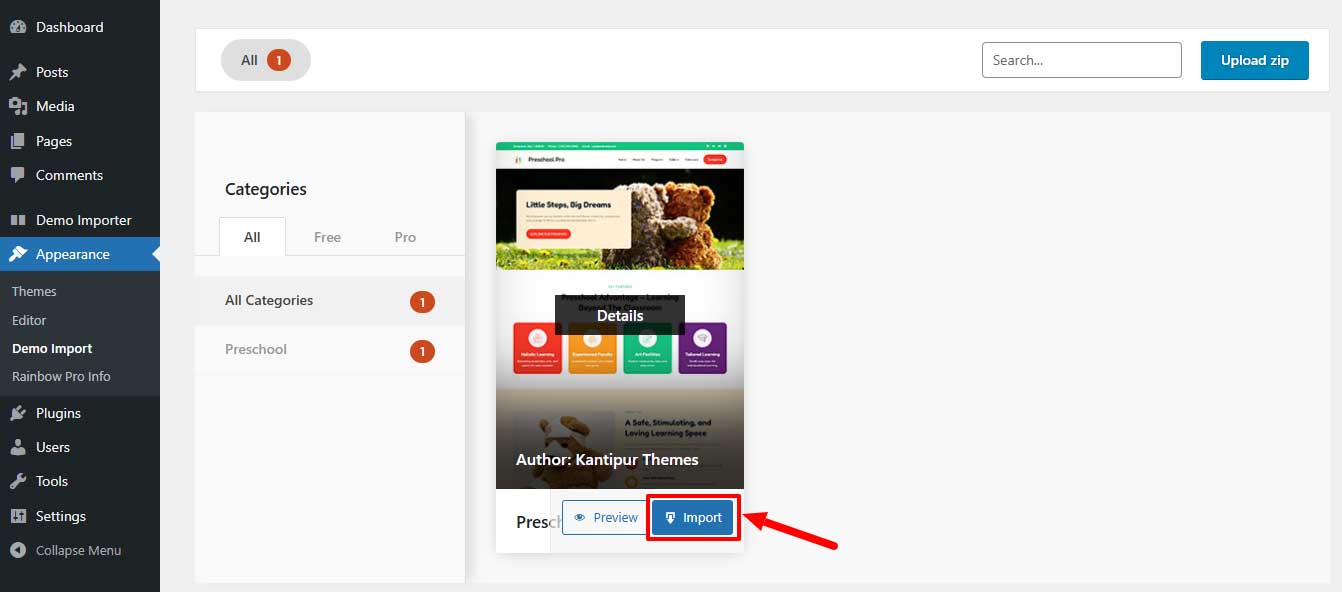
Task: Click the Media icon in sidebar
Action: (18, 106)
